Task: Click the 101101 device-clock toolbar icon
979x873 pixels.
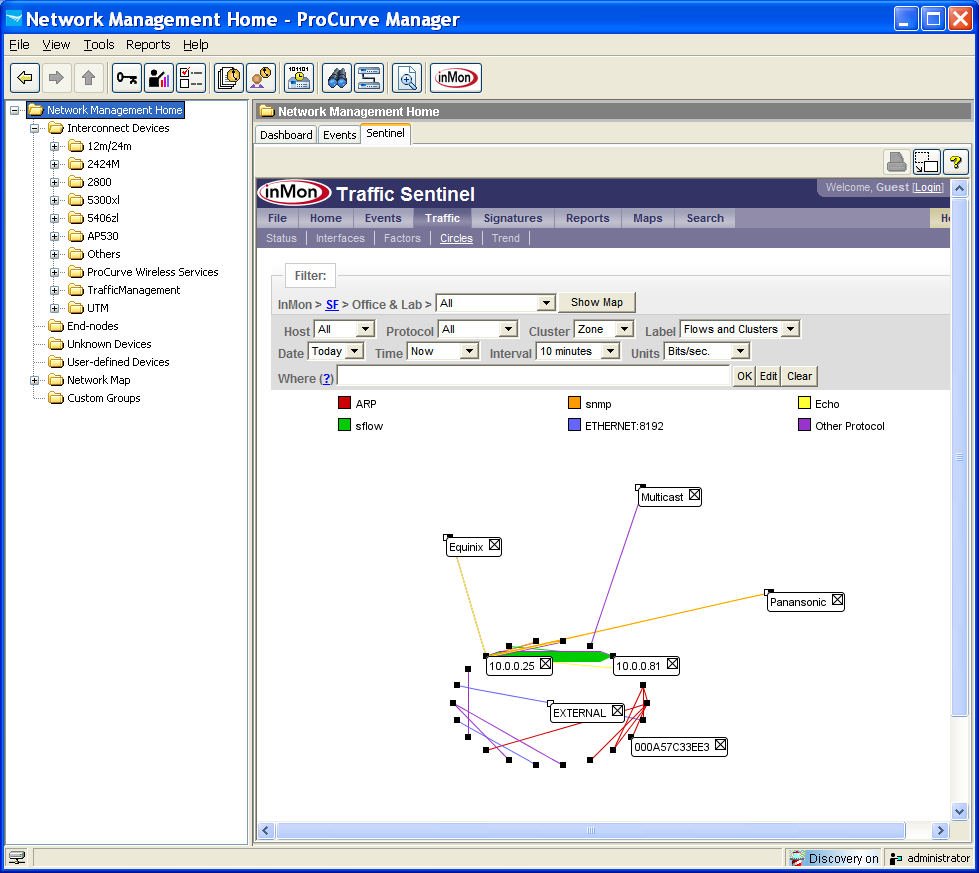Action: click(299, 78)
